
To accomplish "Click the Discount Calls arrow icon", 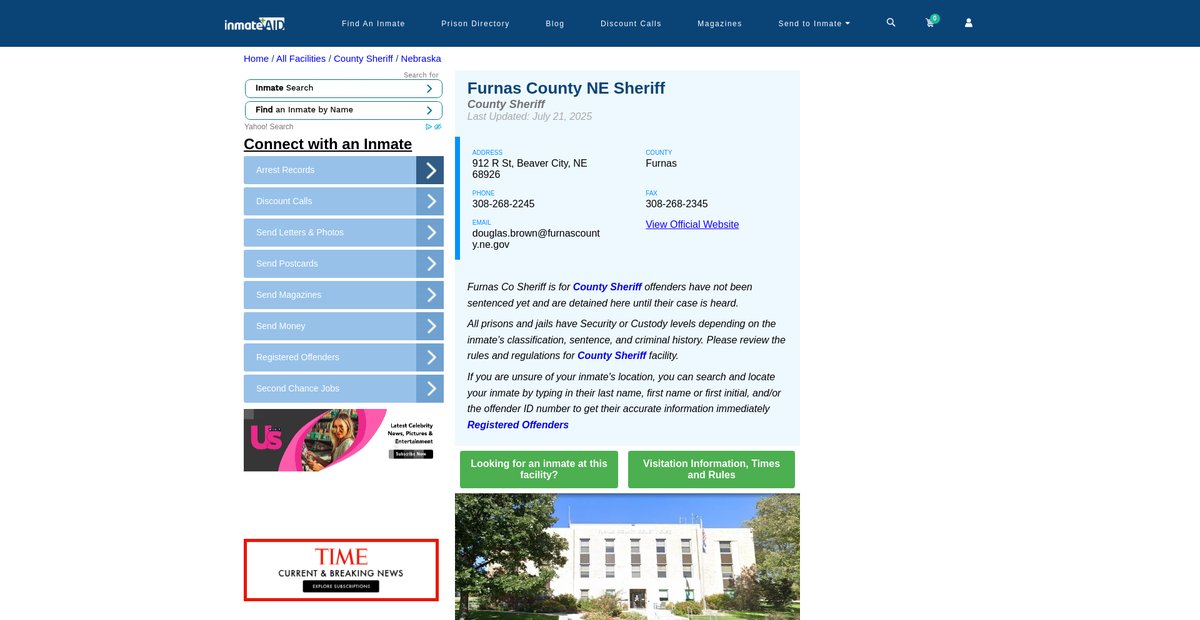I will (430, 201).
